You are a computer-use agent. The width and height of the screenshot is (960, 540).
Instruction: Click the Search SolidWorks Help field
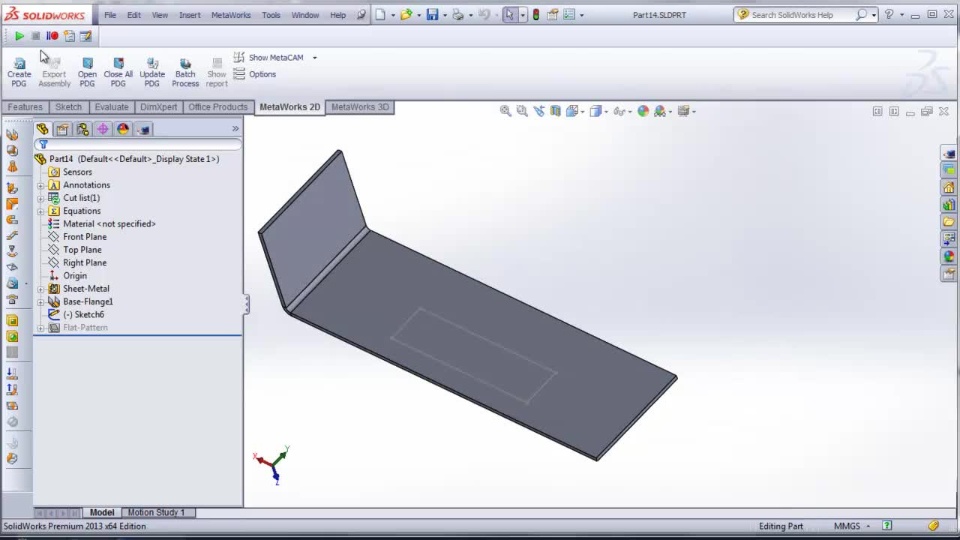coord(799,15)
